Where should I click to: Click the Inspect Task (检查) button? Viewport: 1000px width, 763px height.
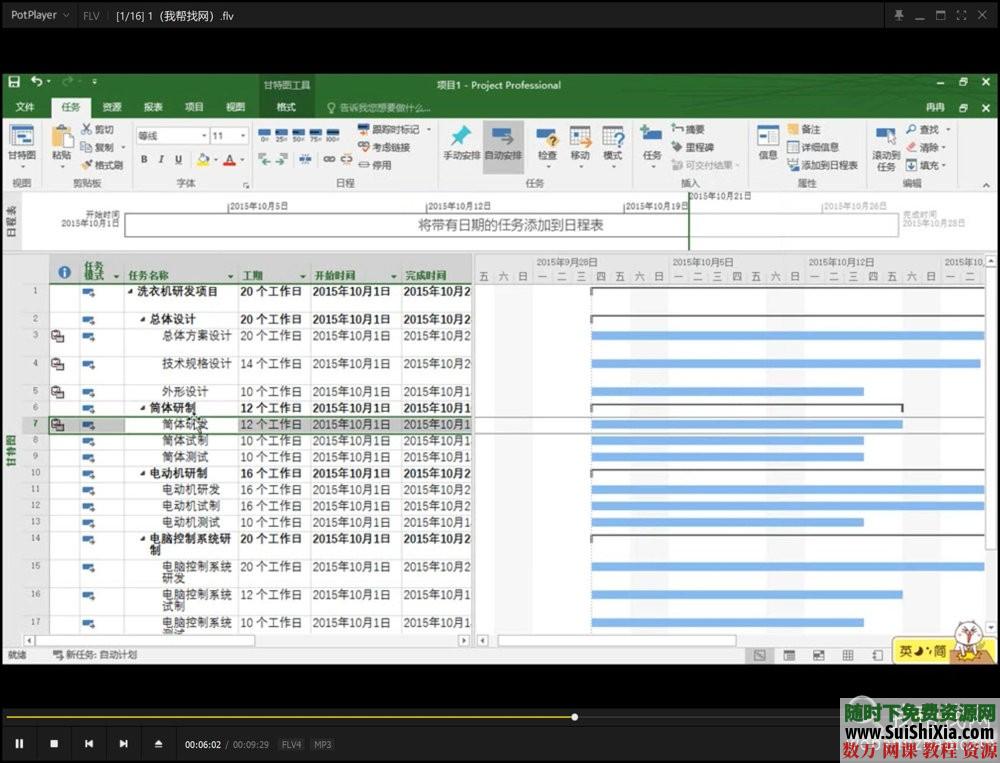click(x=547, y=147)
